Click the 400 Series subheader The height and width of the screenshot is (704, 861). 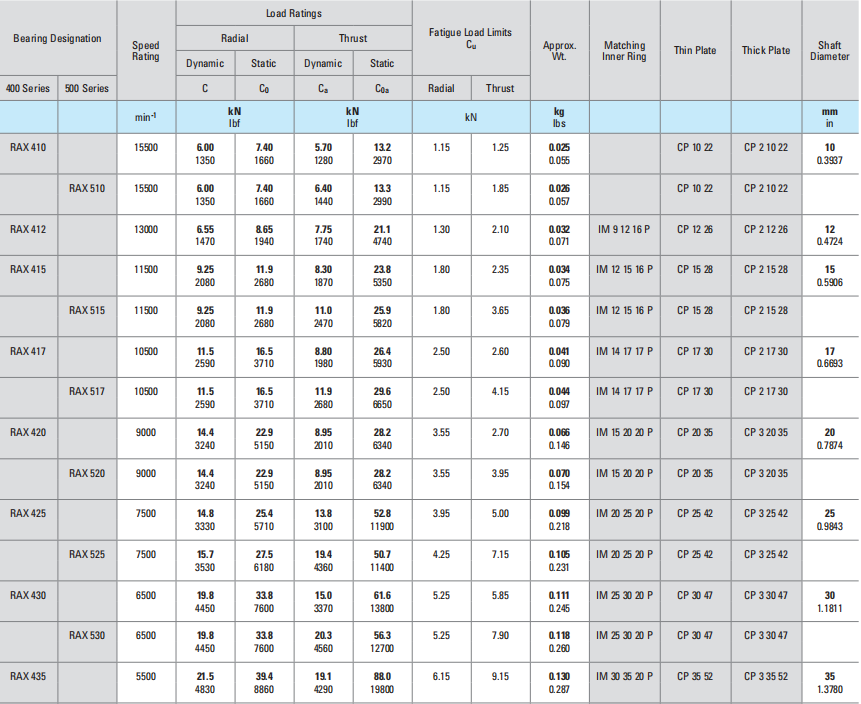[29, 88]
